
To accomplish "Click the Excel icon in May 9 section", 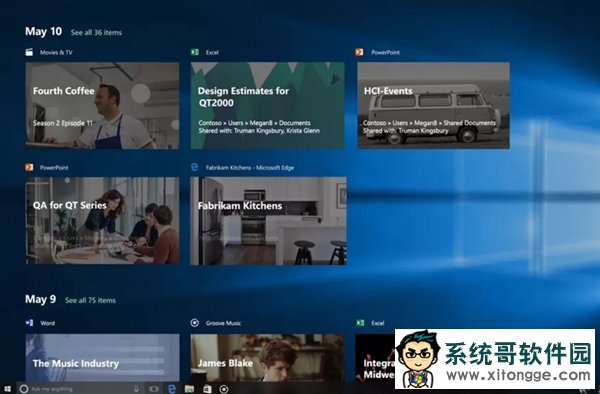I will point(360,323).
